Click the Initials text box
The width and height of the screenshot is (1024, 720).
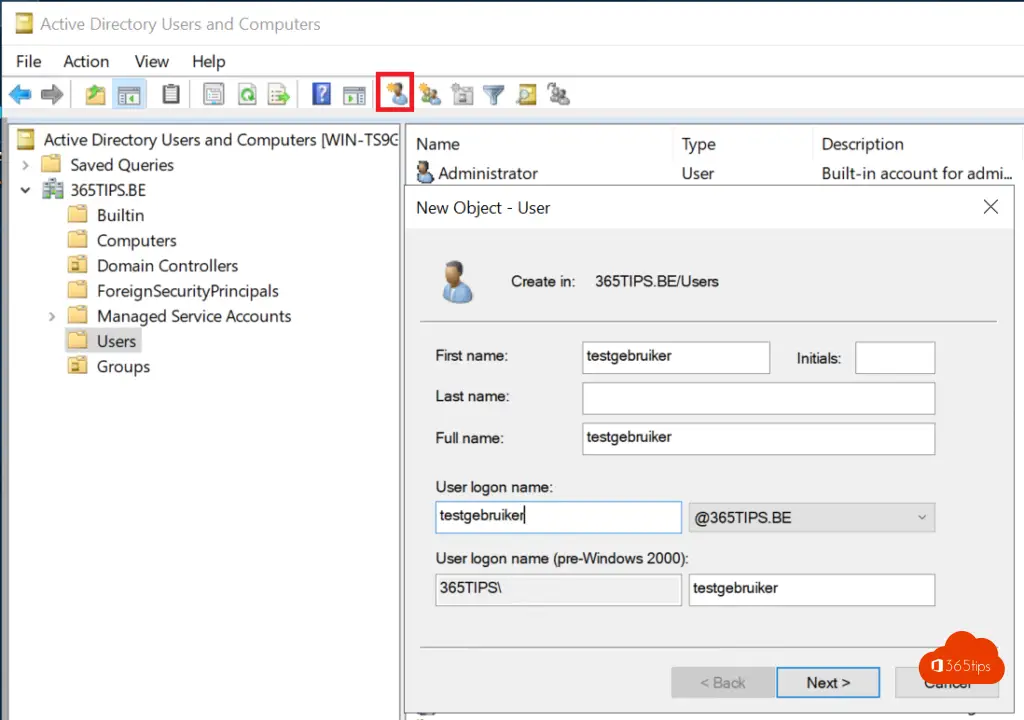(x=894, y=358)
